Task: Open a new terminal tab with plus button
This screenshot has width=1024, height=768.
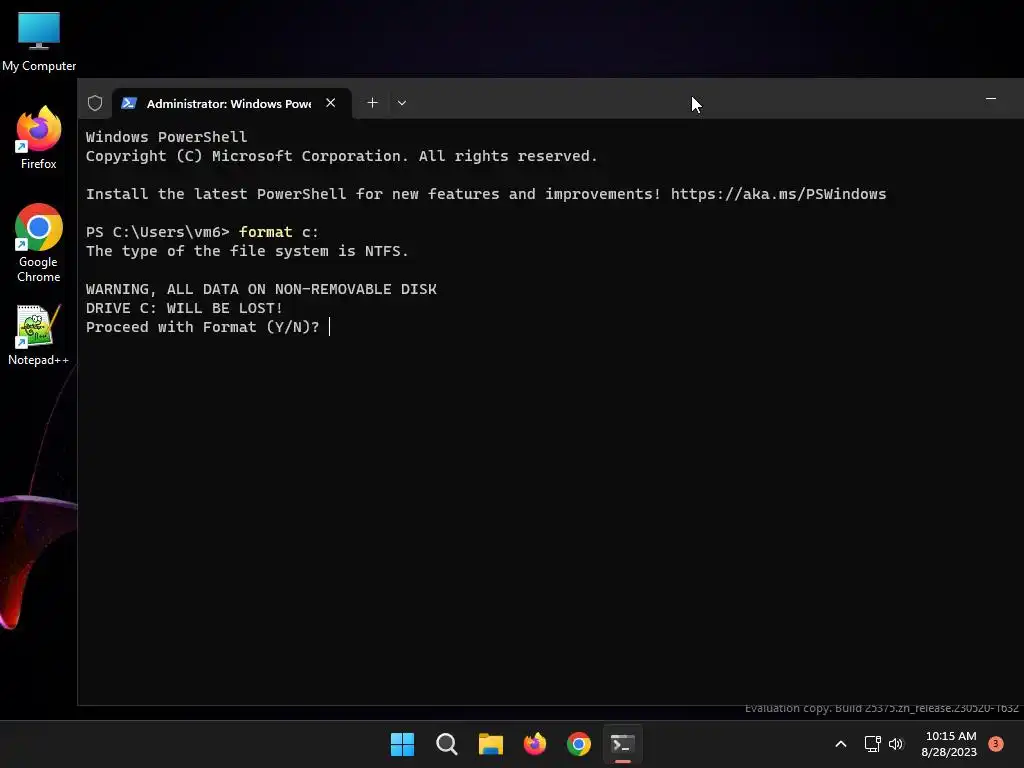Action: pyautogui.click(x=372, y=103)
